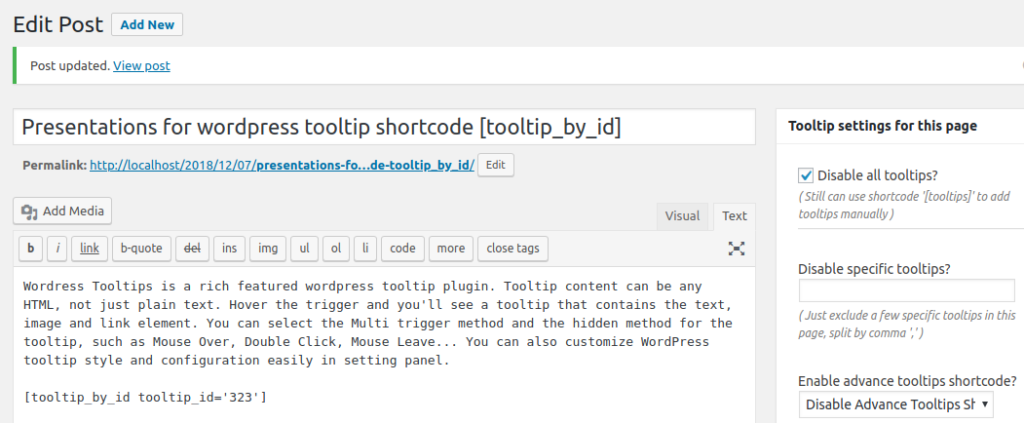This screenshot has height=423, width=1024.
Task: Insert a blockquote with b-quote button
Action: pyautogui.click(x=140, y=248)
